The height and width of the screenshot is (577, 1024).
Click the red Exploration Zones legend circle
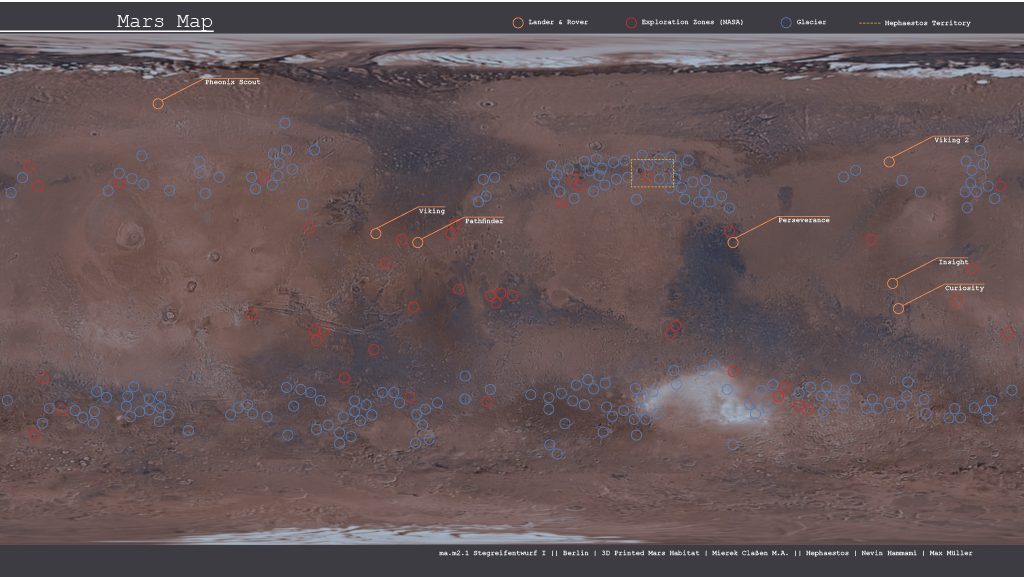[x=630, y=22]
